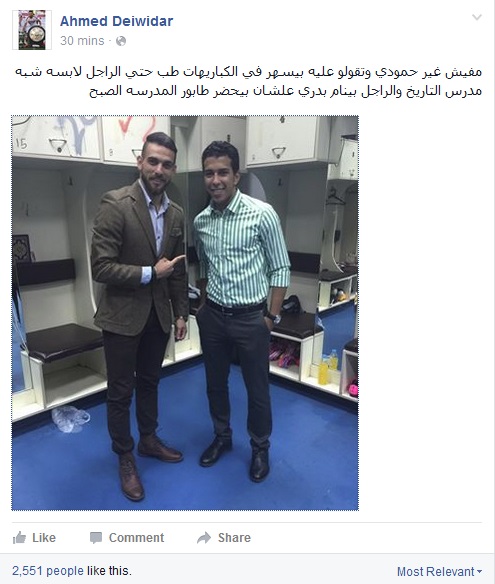495x584 pixels.
Task: Open Ahmed Deiwidar's profile picture thumbnail
Action: click(x=32, y=30)
